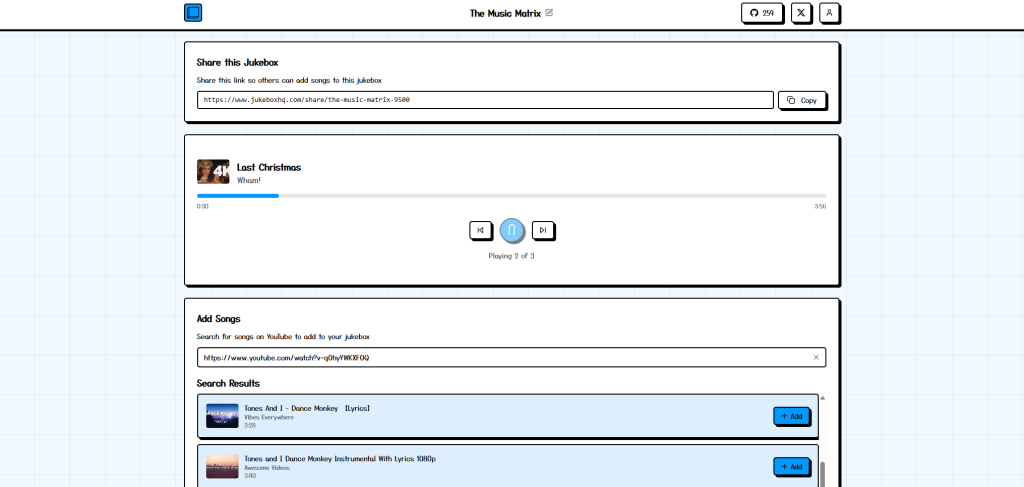The height and width of the screenshot is (487, 1024).
Task: Click the YouTube search input field
Action: pos(500,357)
